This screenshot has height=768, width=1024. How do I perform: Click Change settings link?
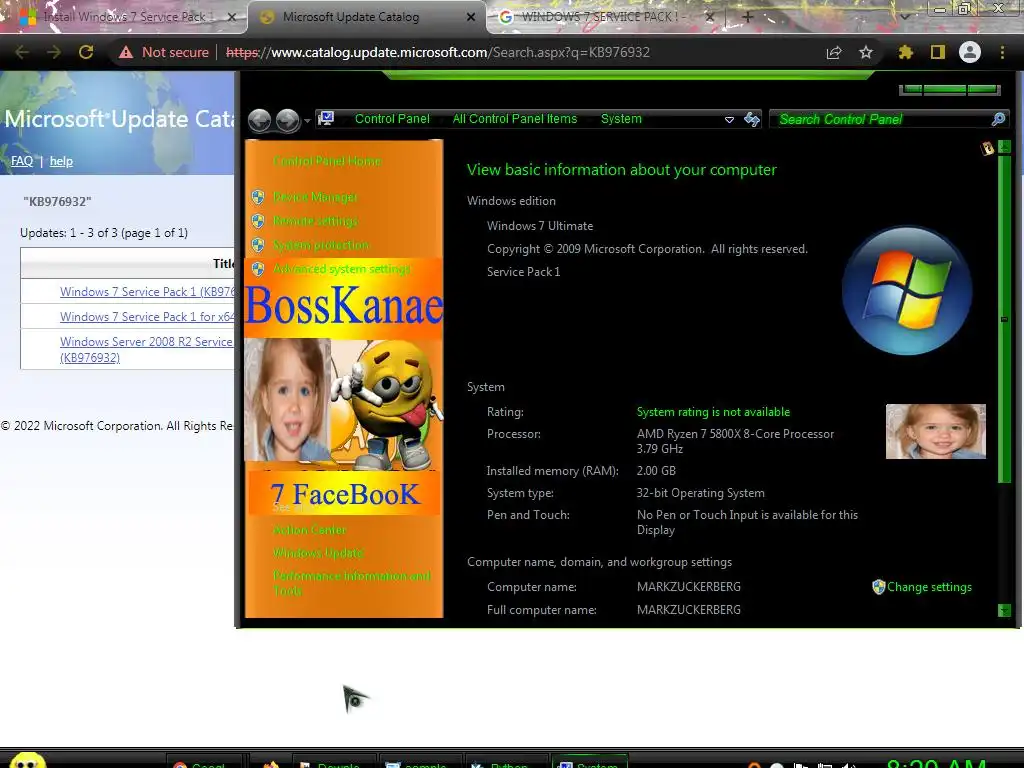coord(929,587)
